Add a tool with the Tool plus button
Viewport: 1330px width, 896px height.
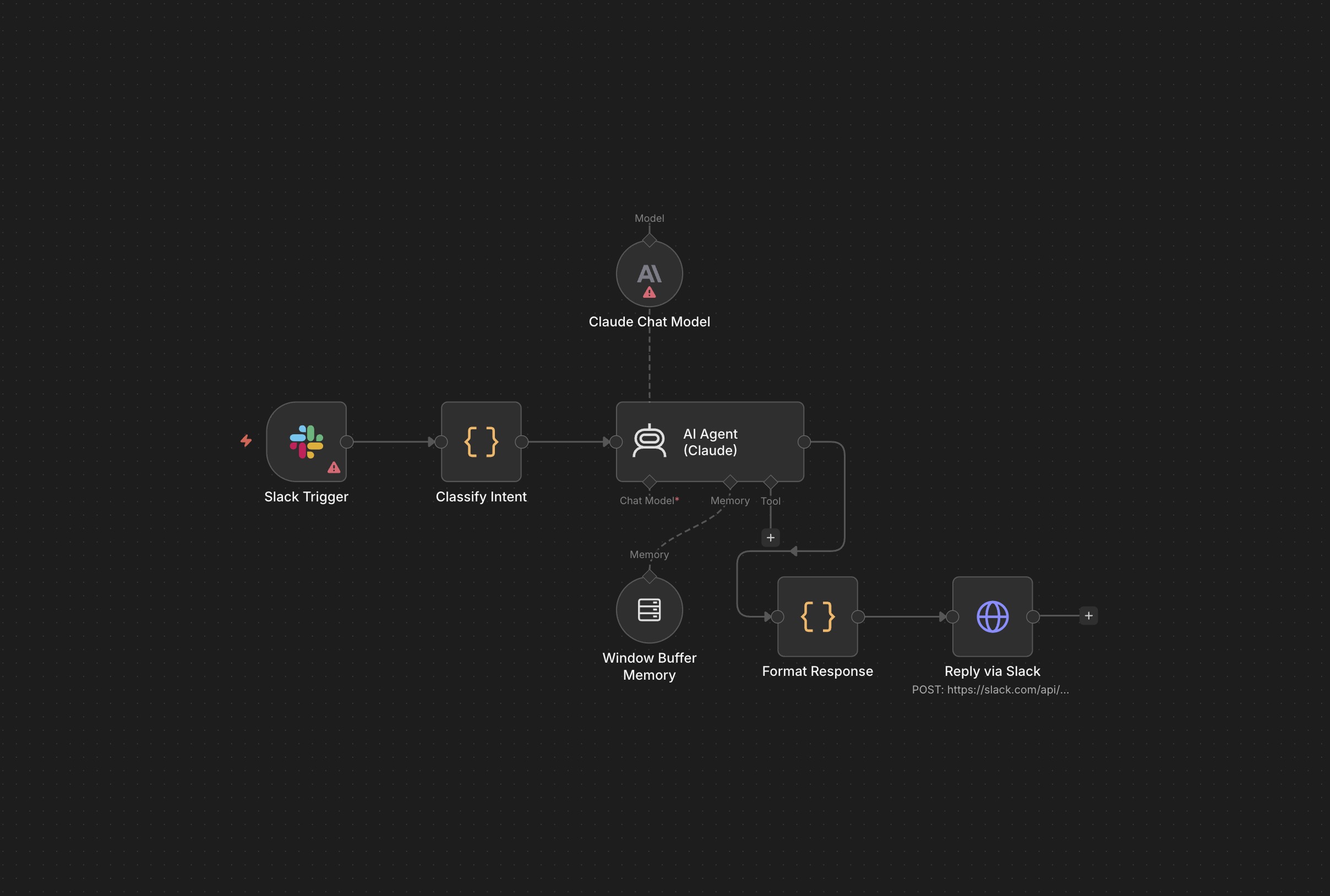coord(771,538)
